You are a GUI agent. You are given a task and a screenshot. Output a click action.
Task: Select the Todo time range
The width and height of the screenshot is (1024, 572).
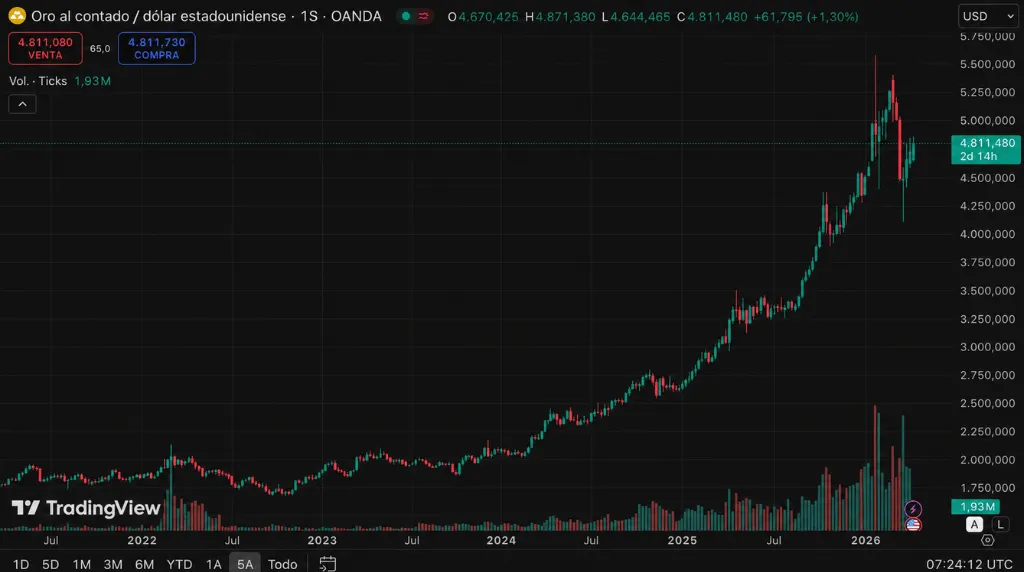282,564
